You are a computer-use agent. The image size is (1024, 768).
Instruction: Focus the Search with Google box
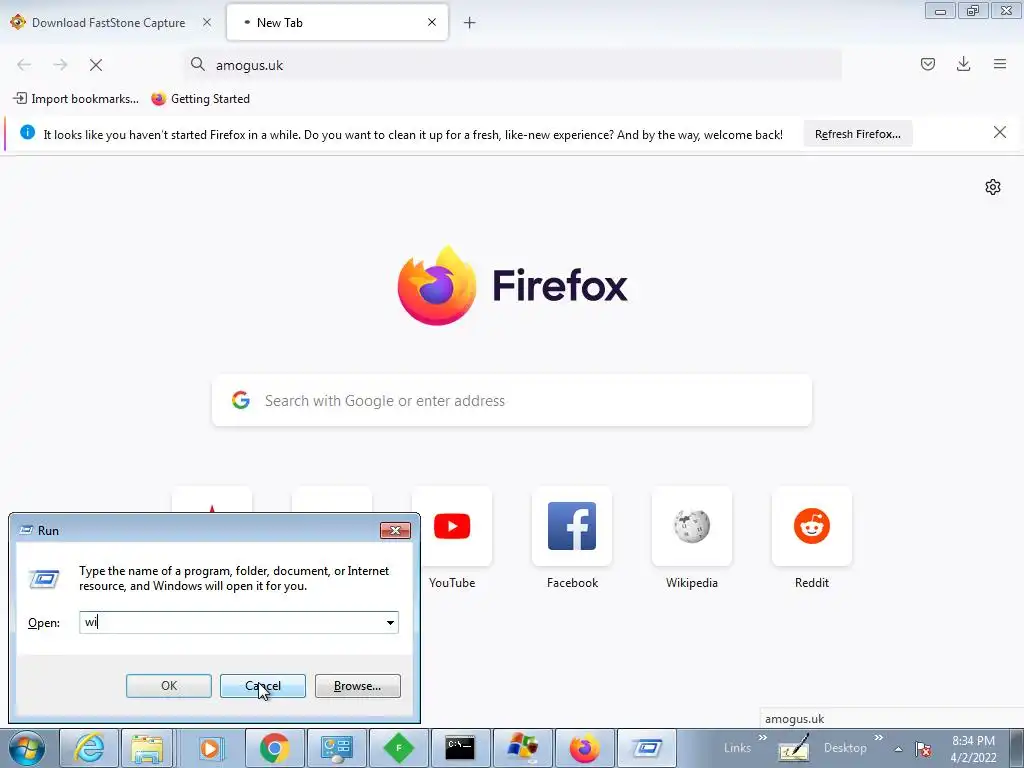point(512,400)
